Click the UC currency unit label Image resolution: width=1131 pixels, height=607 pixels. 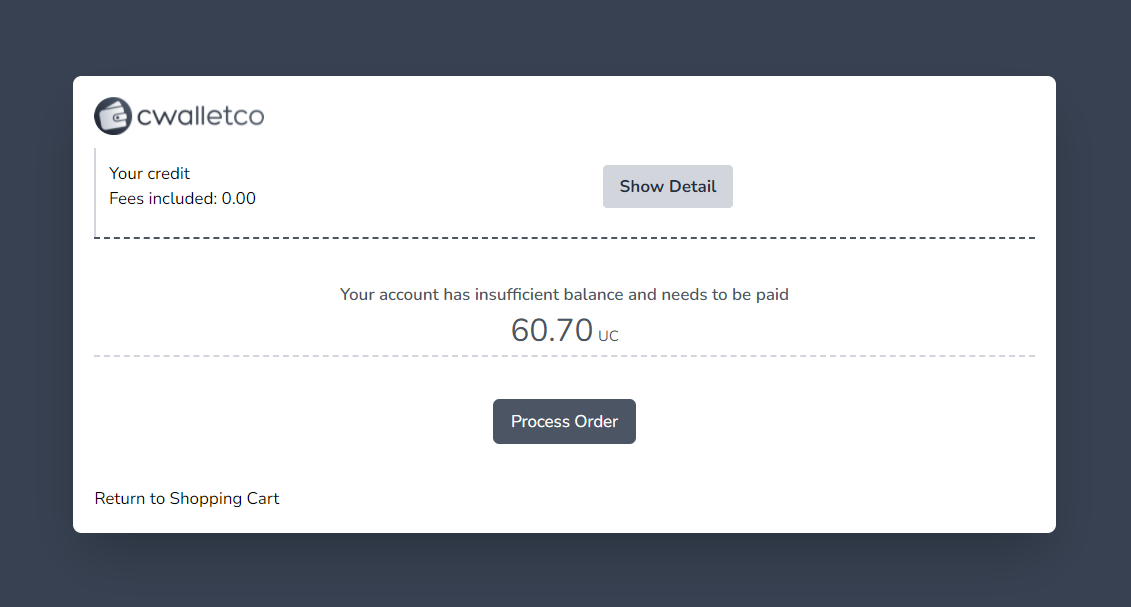click(x=608, y=336)
